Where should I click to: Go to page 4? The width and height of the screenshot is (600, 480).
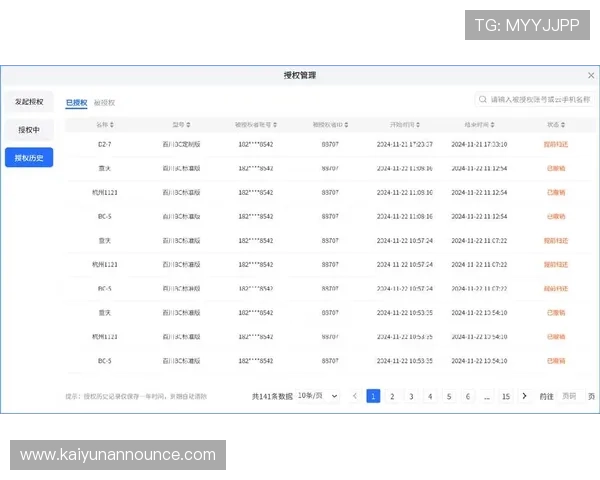(430, 396)
